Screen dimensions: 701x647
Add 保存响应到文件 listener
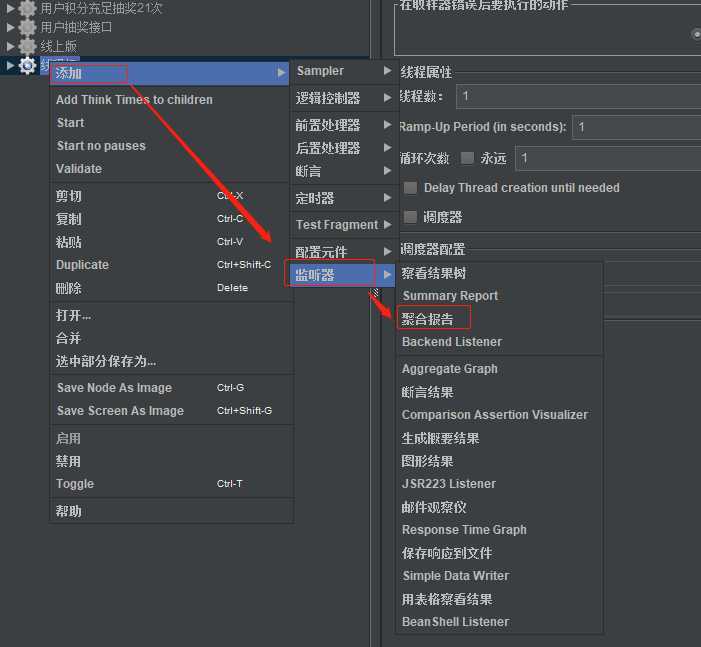point(499,553)
